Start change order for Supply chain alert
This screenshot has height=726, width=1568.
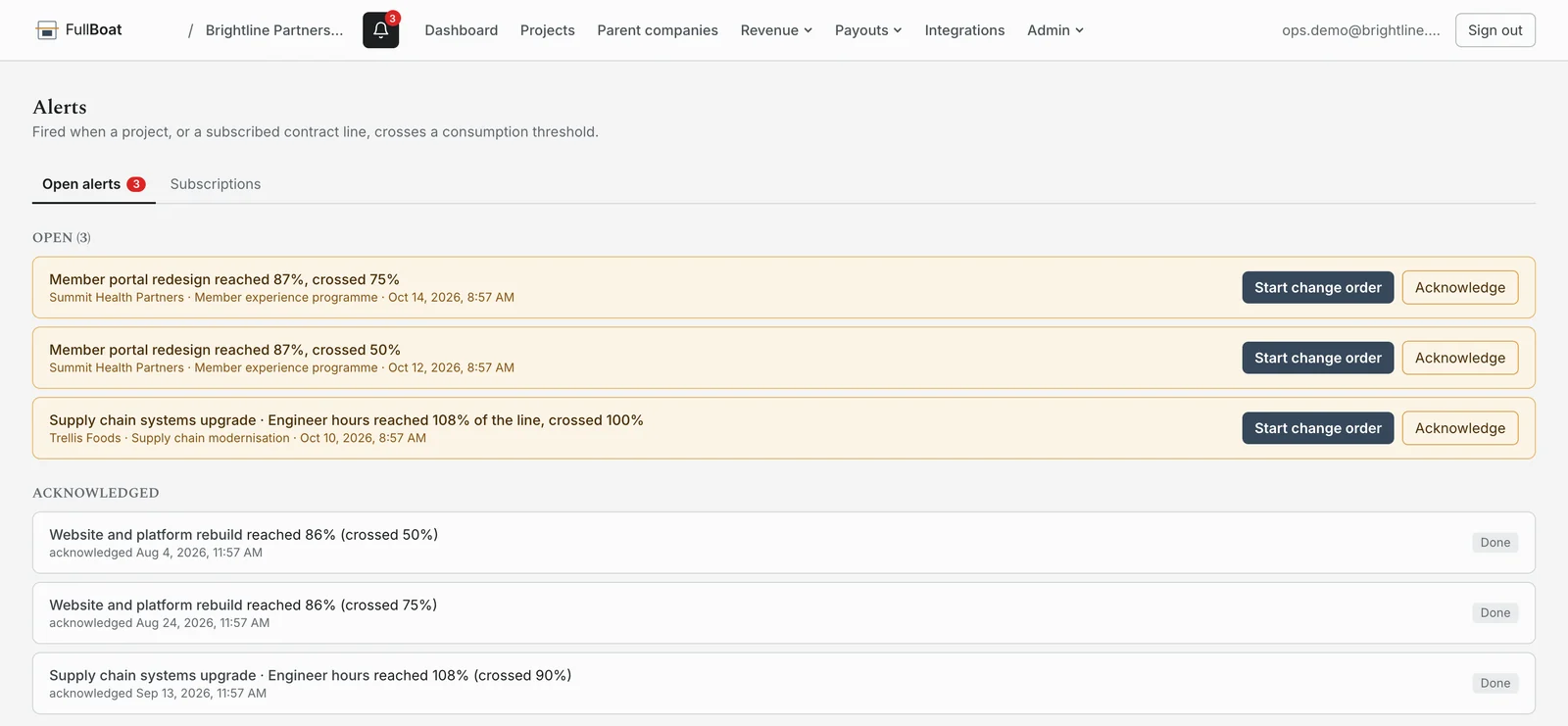[x=1318, y=429]
